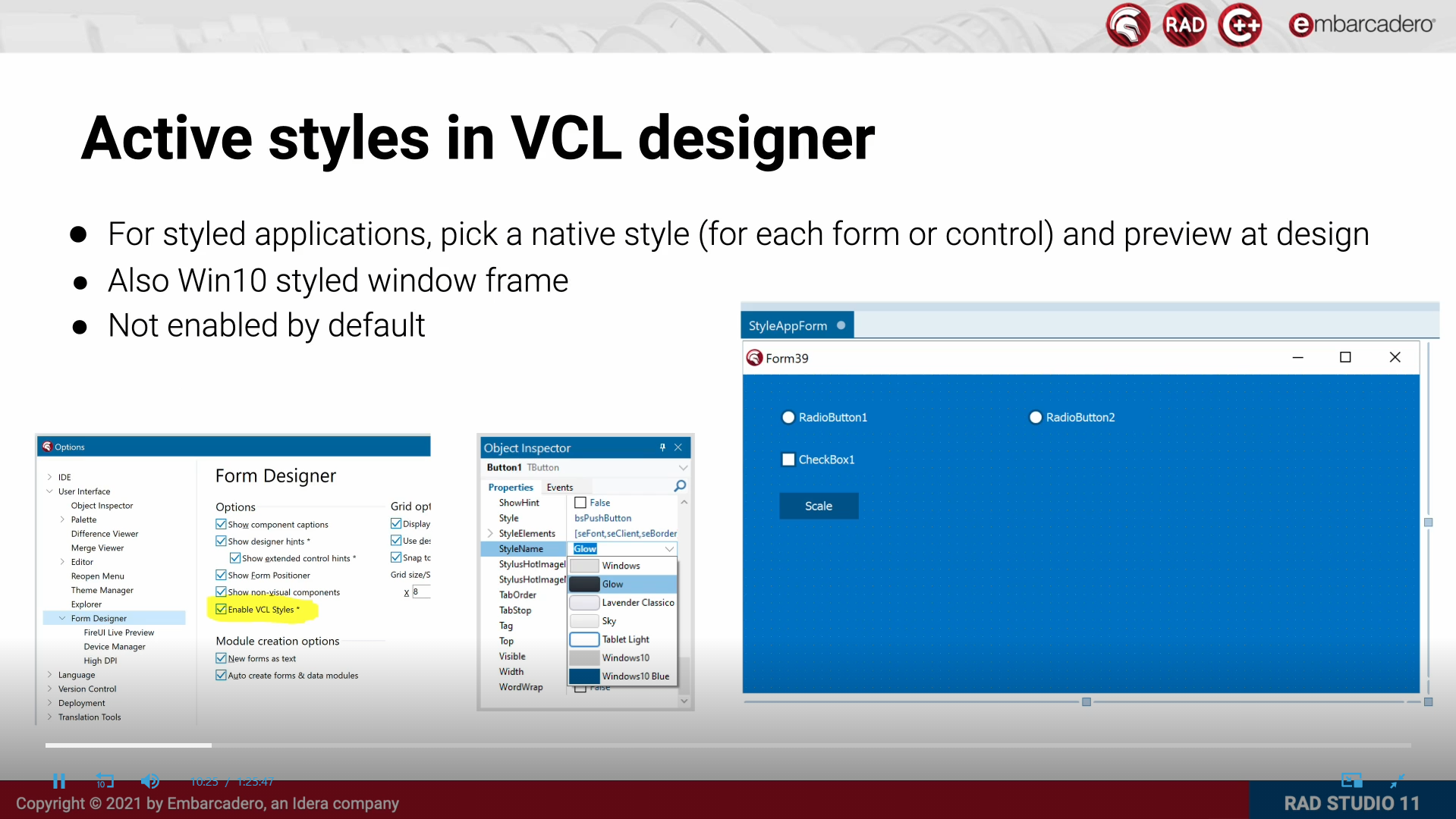Toggle Show Form Positioner checkbox

pyautogui.click(x=221, y=575)
